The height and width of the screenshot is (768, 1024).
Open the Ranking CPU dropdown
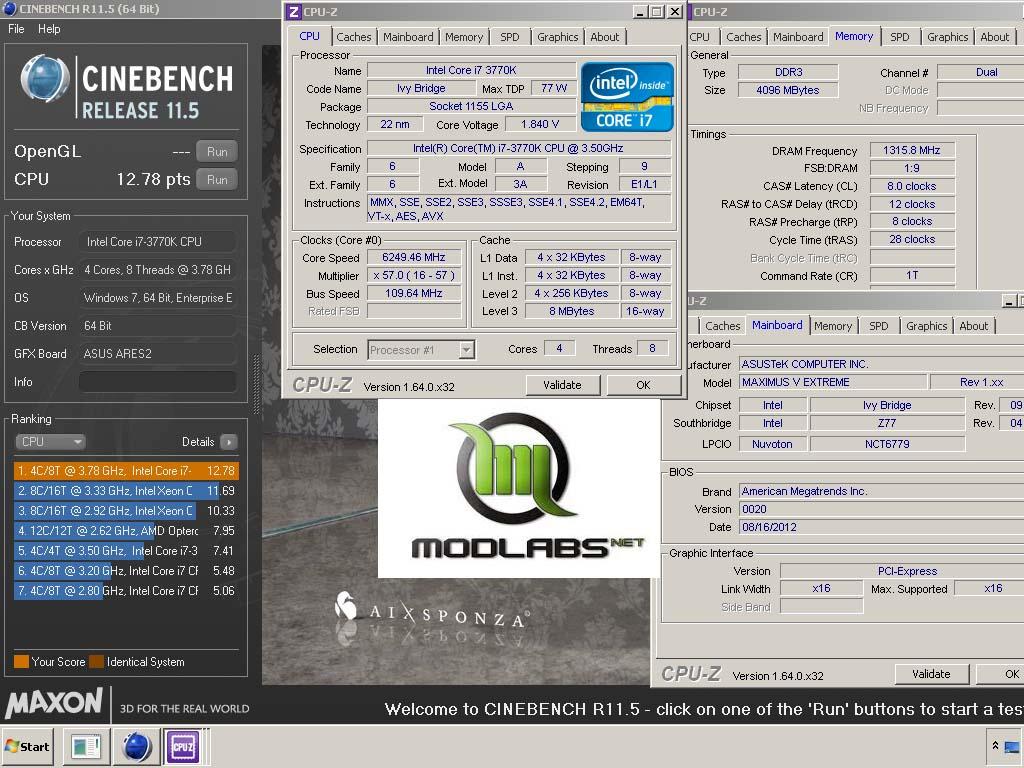click(50, 442)
